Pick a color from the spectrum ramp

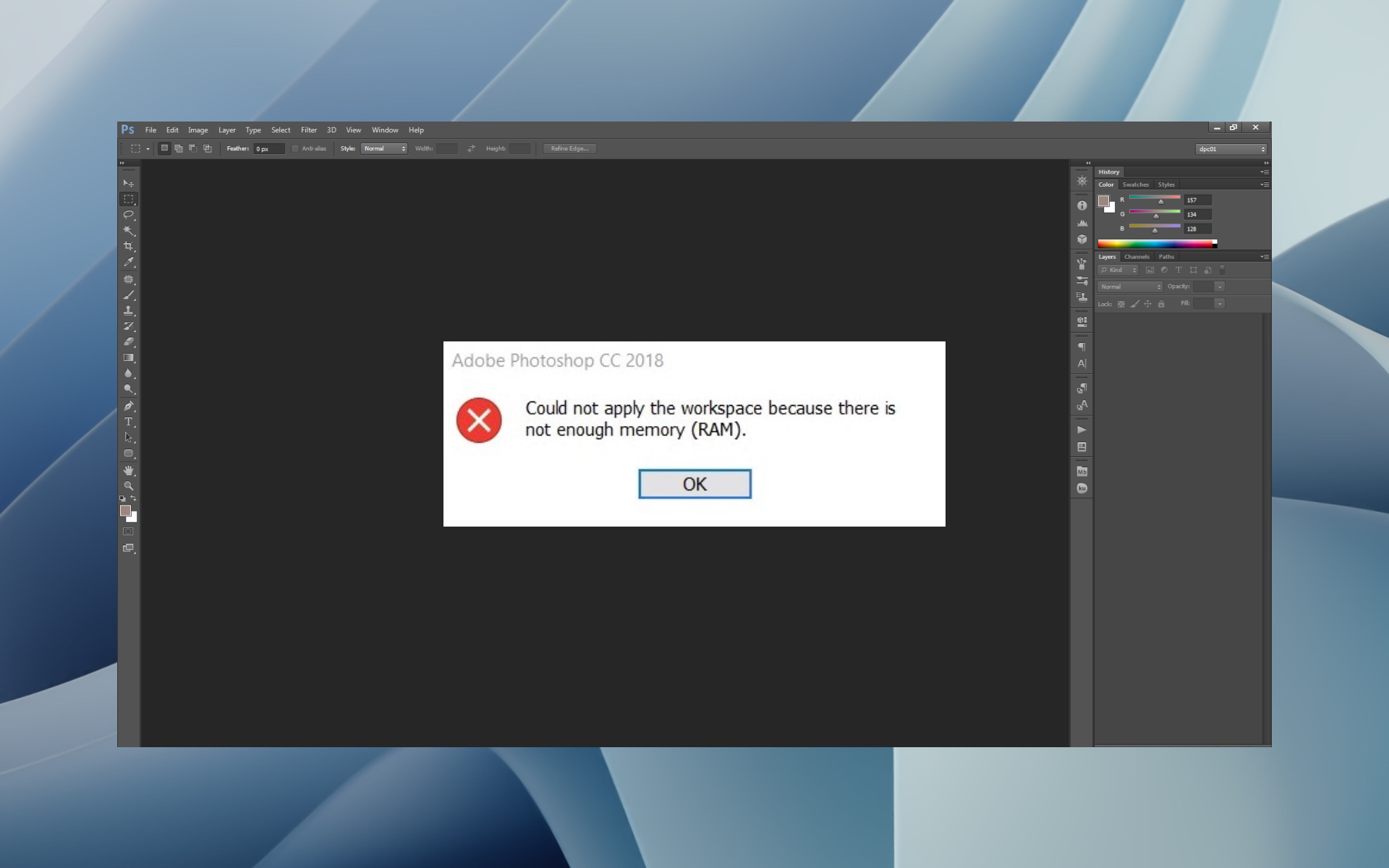[1157, 244]
